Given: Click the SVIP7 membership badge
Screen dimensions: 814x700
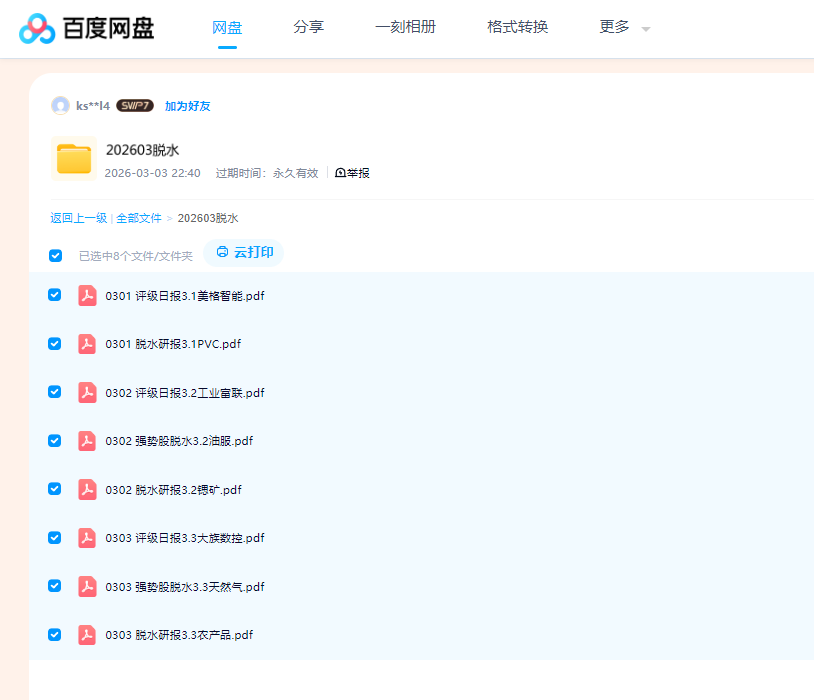Looking at the screenshot, I should click(135, 105).
